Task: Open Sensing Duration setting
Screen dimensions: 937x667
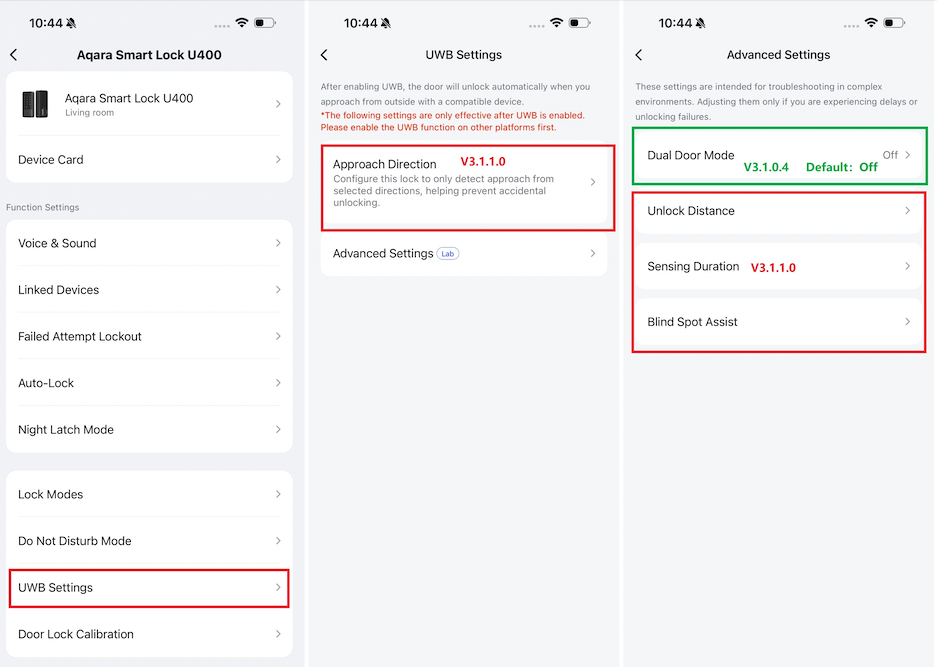Action: tap(779, 267)
